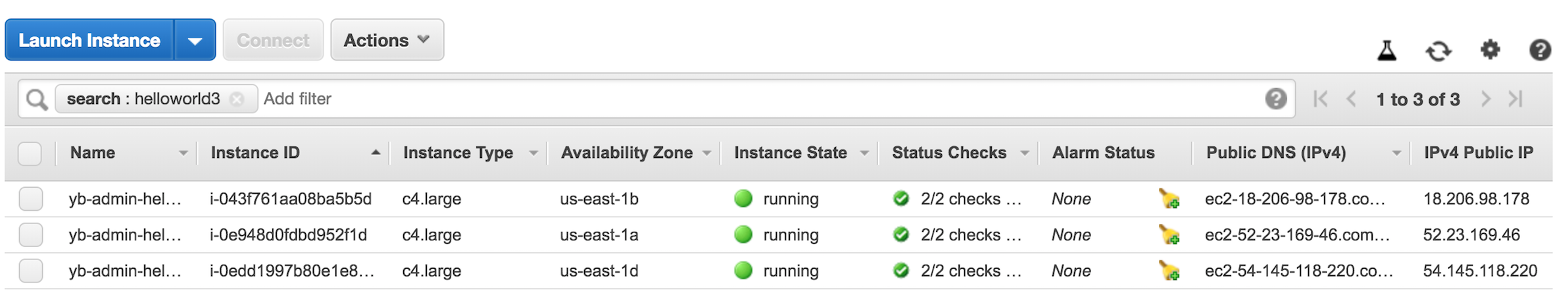This screenshot has height=299, width=1568.
Task: Toggle the select-all instances checkbox
Action: [30, 153]
